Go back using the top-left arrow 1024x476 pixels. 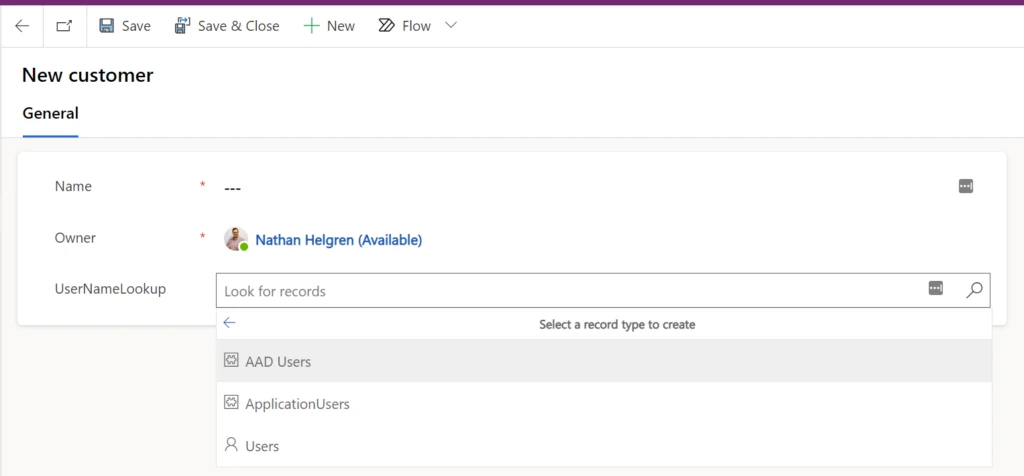point(22,26)
